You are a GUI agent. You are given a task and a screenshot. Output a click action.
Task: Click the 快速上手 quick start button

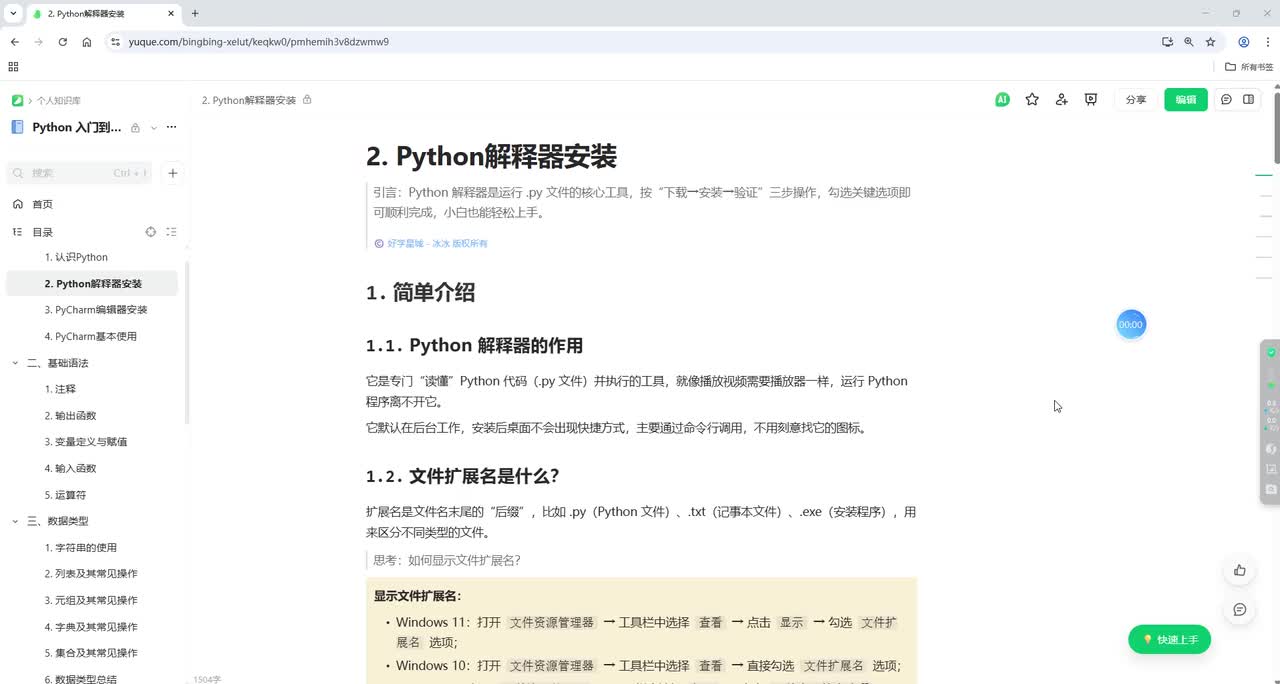1169,640
